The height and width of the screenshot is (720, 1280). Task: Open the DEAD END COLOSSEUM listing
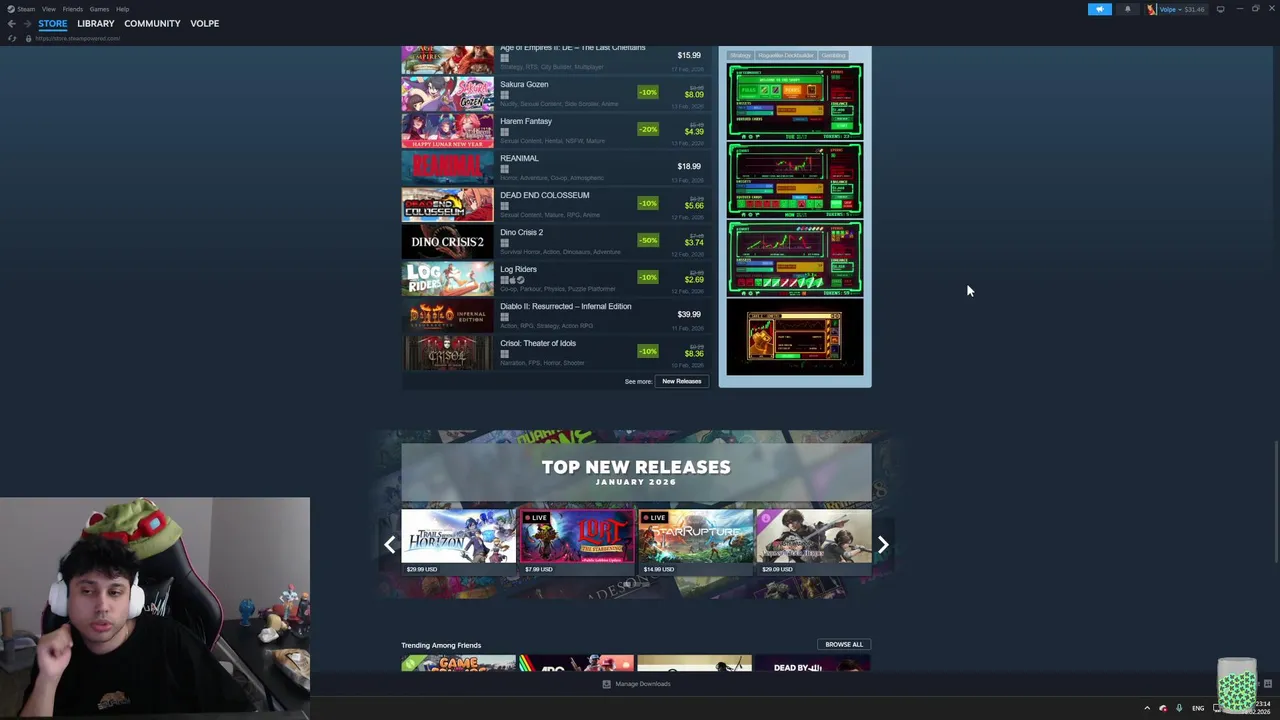556,205
